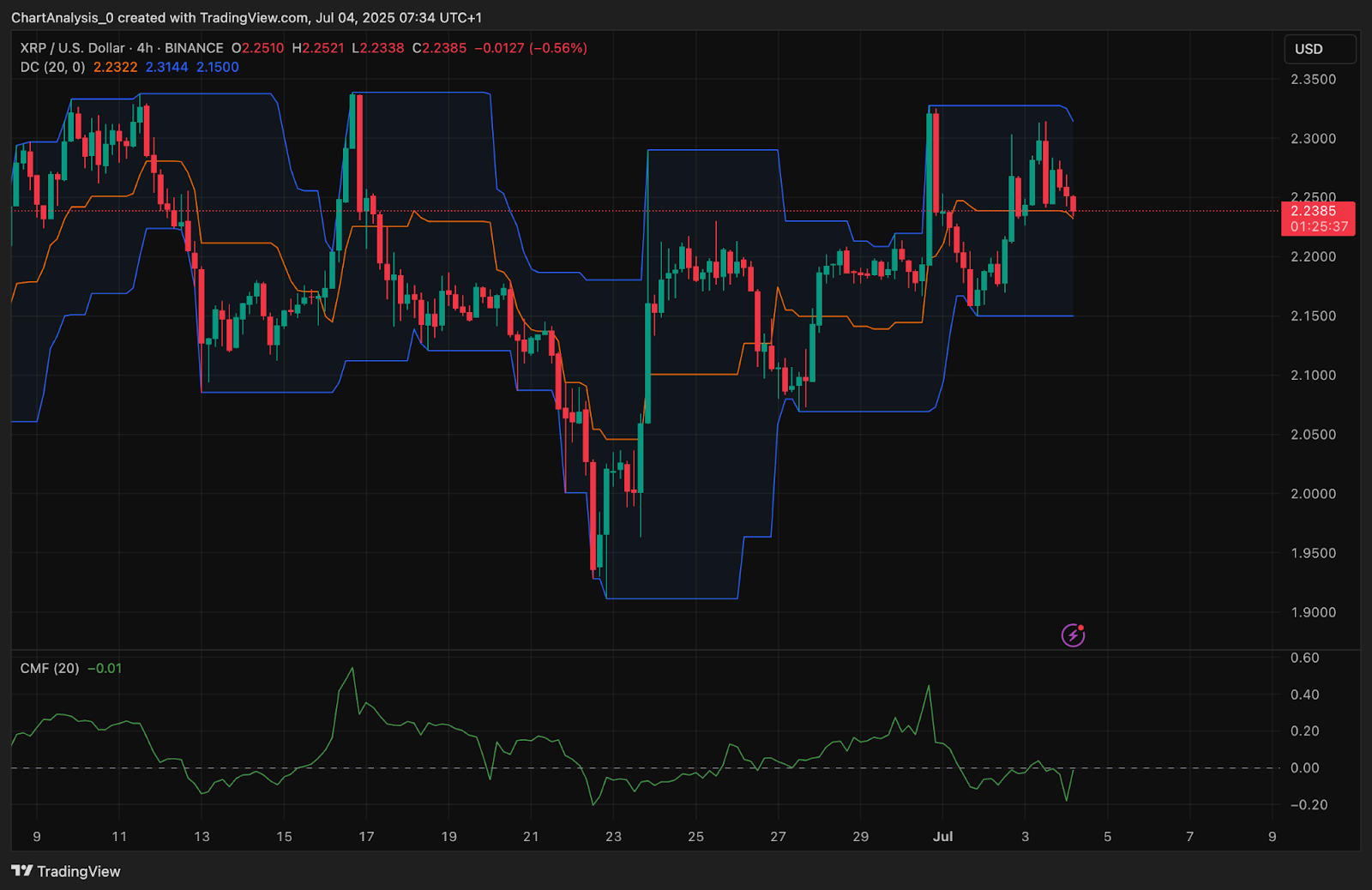Click the DC lower band value 2.1500
This screenshot has height=890, width=1372.
pos(218,67)
